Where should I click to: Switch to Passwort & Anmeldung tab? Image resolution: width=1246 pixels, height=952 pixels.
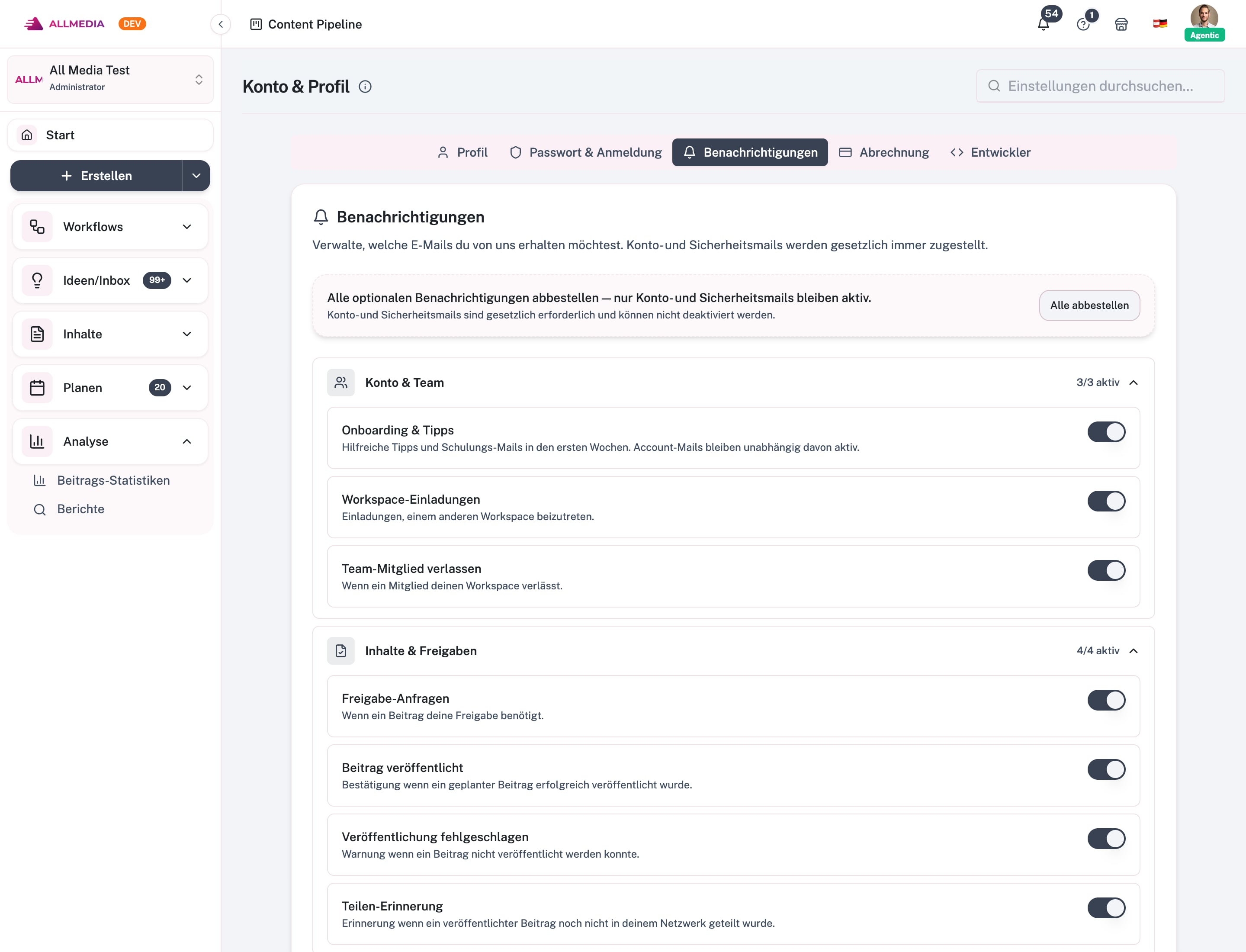[x=585, y=152]
